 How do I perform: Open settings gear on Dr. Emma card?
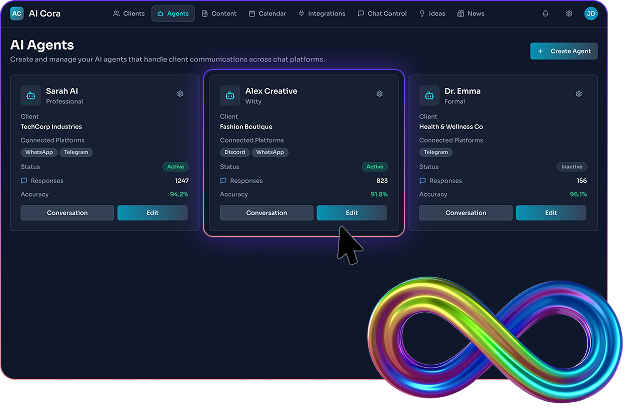pyautogui.click(x=578, y=94)
